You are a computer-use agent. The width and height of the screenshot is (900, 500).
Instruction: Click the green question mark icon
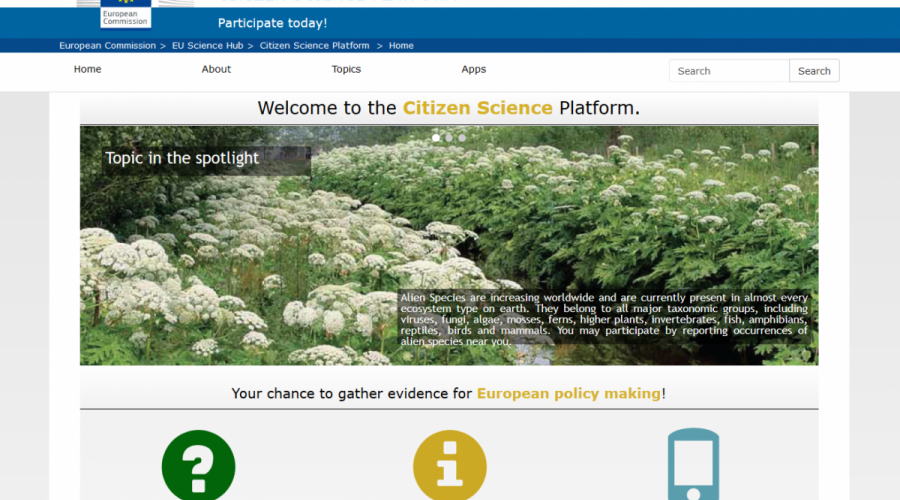click(198, 466)
